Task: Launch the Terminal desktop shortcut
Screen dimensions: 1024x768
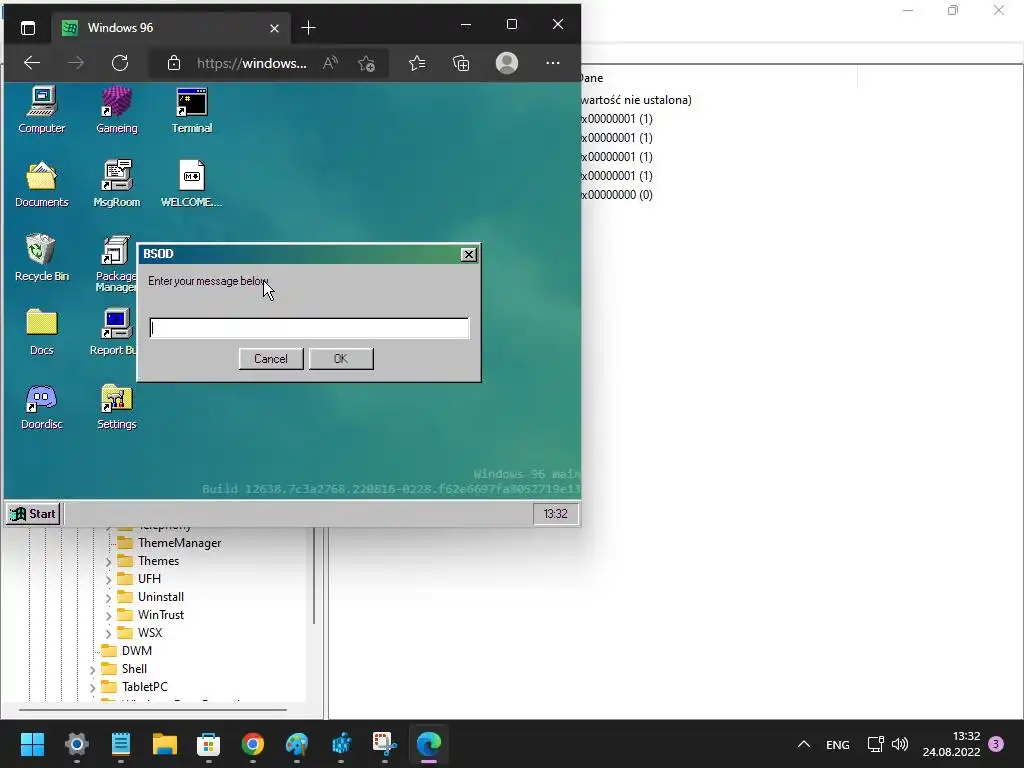Action: tap(192, 110)
